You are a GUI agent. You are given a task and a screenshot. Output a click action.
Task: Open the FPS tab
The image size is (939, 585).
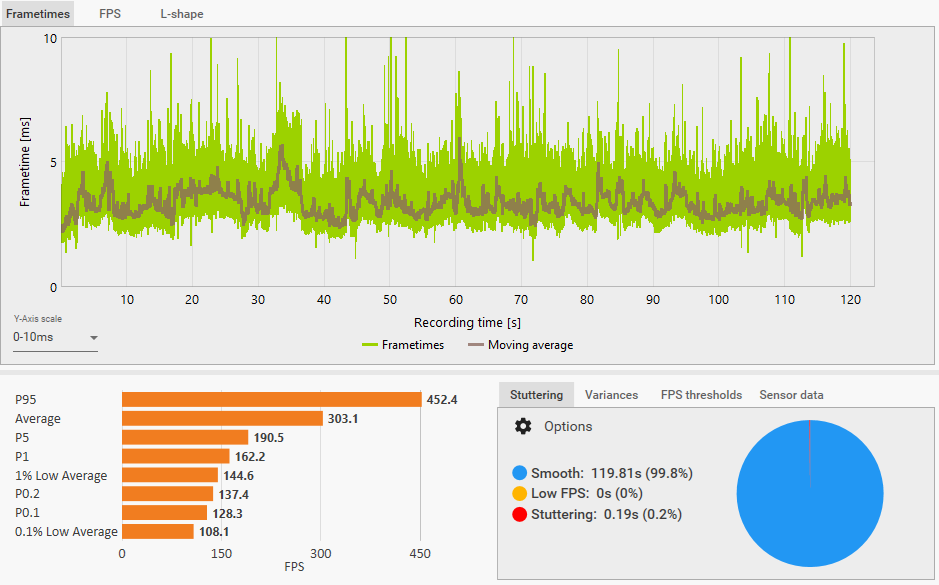pyautogui.click(x=110, y=13)
